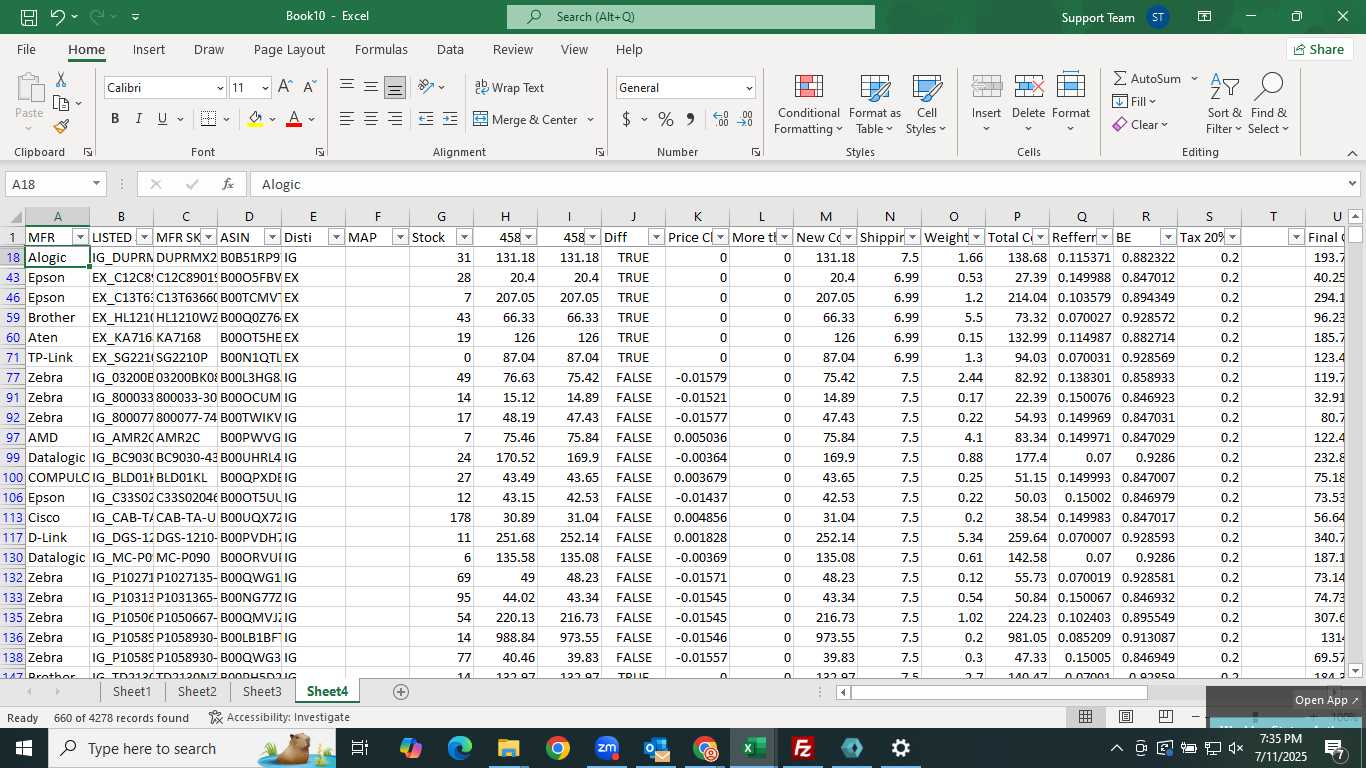Open Conditional Formatting menu

click(809, 104)
